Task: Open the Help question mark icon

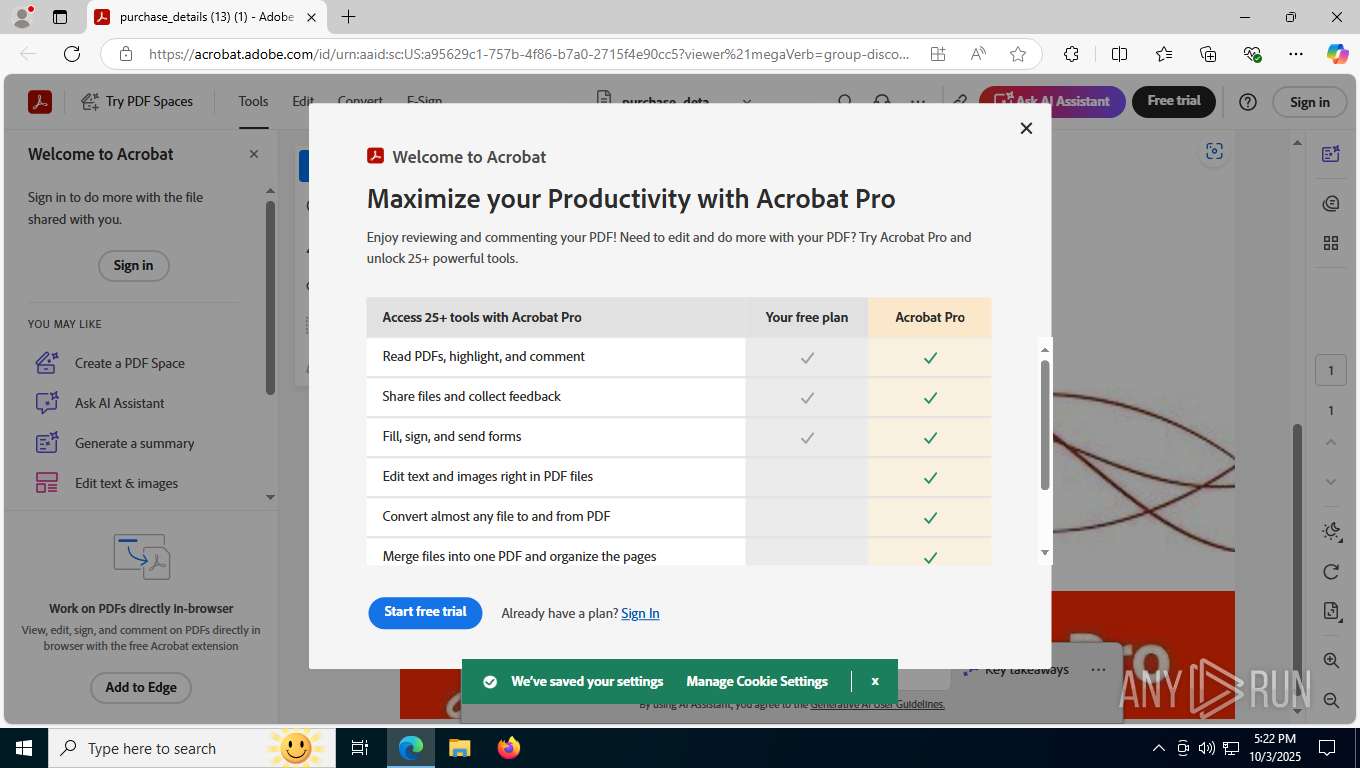Action: click(x=1248, y=102)
